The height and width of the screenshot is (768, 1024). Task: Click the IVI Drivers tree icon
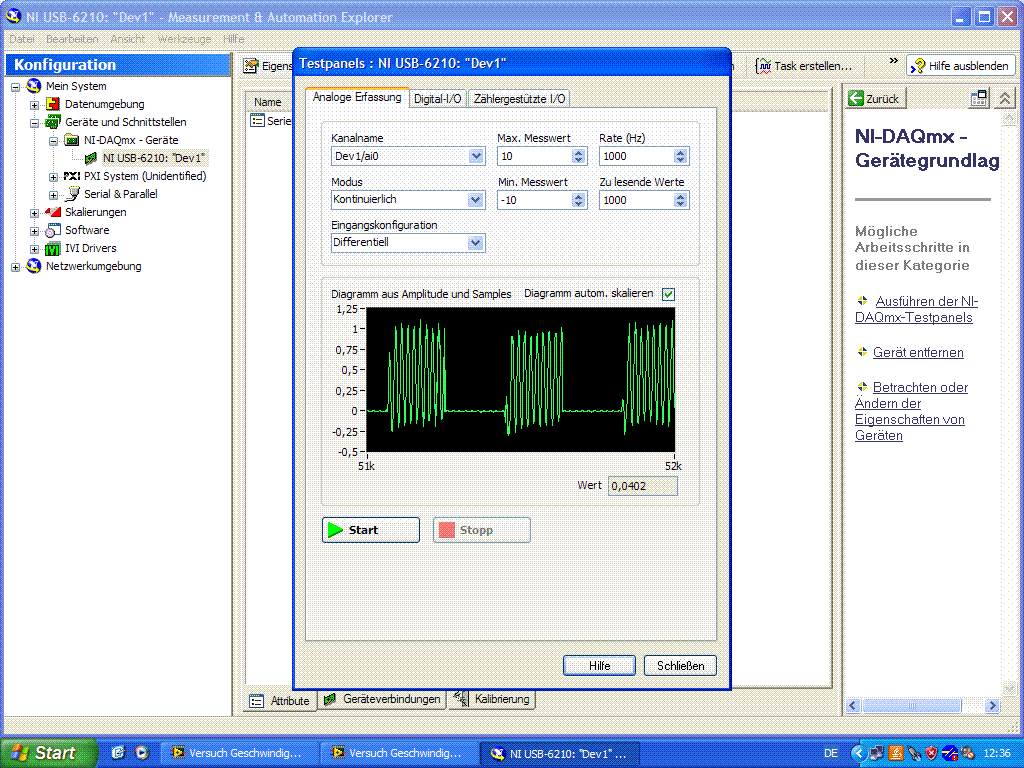pos(53,248)
